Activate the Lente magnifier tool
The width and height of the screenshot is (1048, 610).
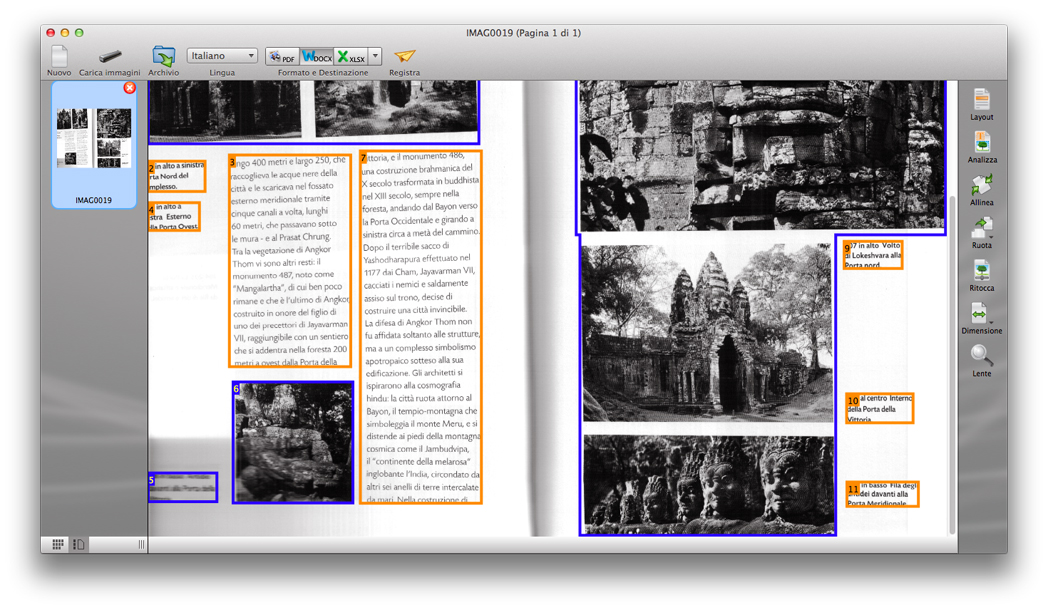click(x=981, y=356)
